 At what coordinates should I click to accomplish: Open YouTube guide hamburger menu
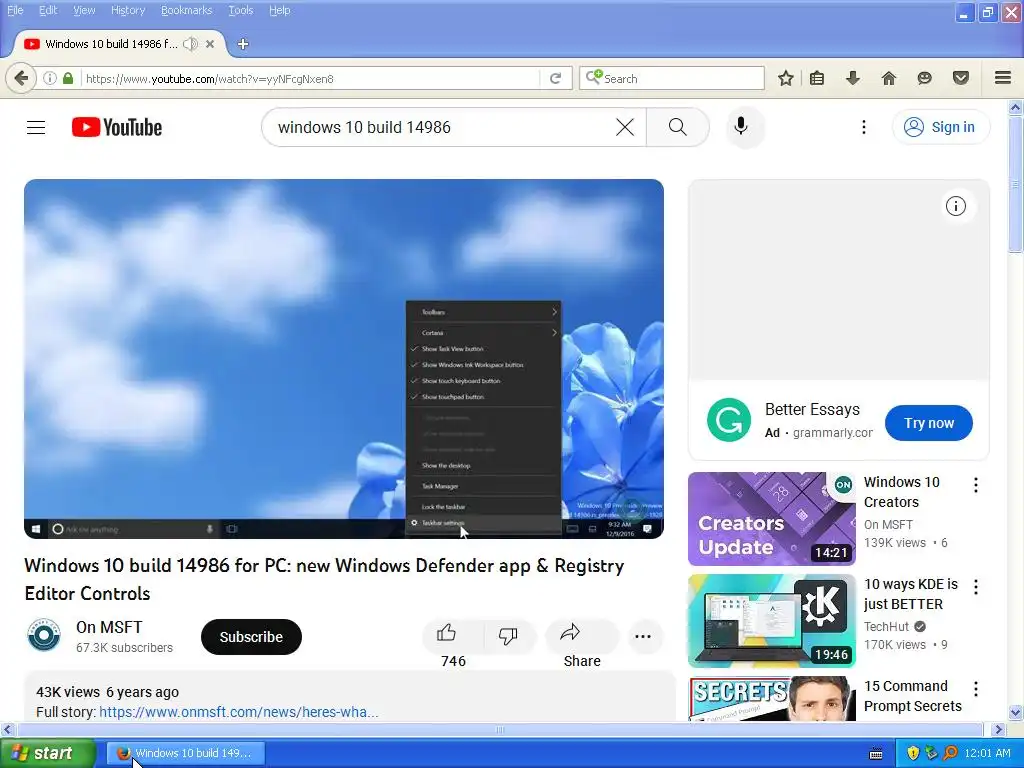36,127
